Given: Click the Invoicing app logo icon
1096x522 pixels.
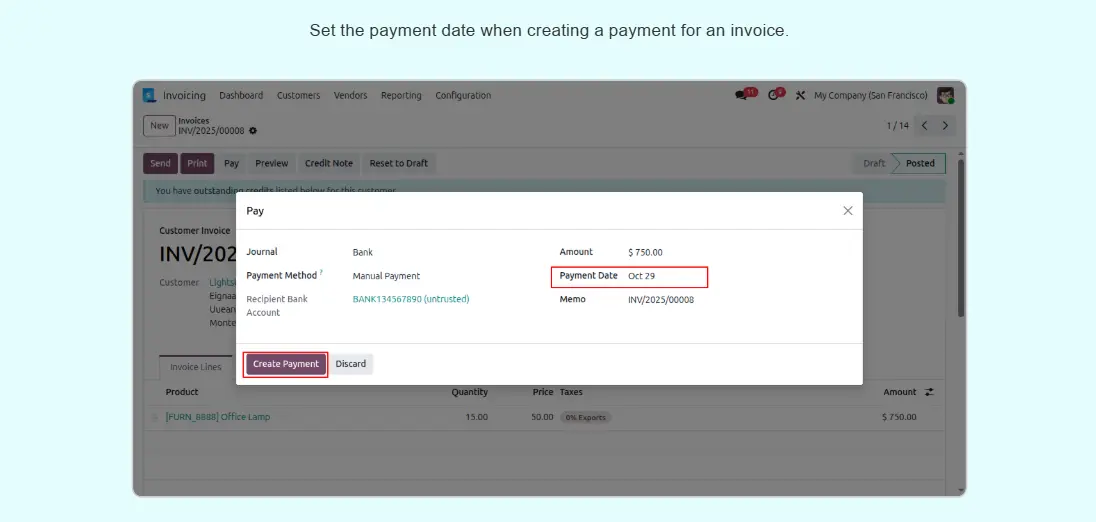Looking at the screenshot, I should pyautogui.click(x=149, y=96).
